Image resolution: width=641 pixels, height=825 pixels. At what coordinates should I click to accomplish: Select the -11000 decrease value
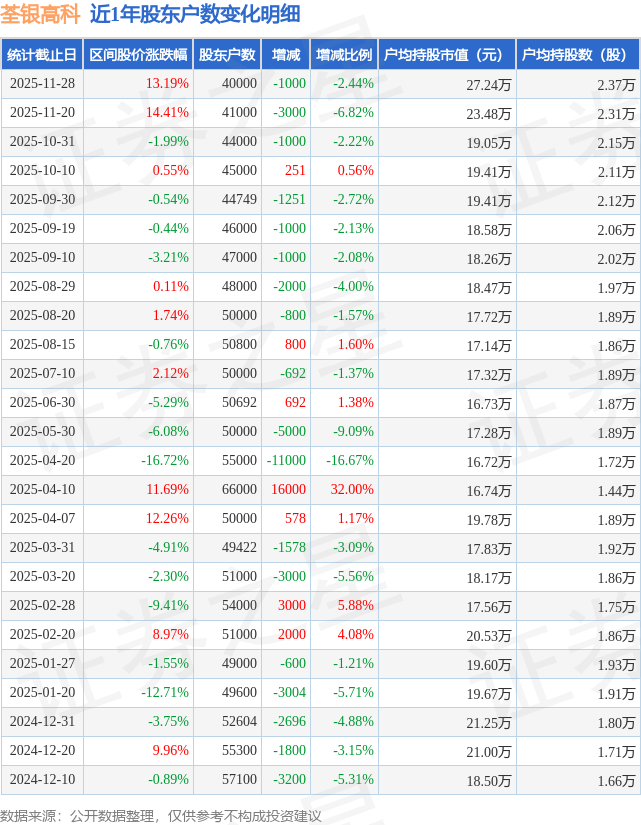[286, 461]
